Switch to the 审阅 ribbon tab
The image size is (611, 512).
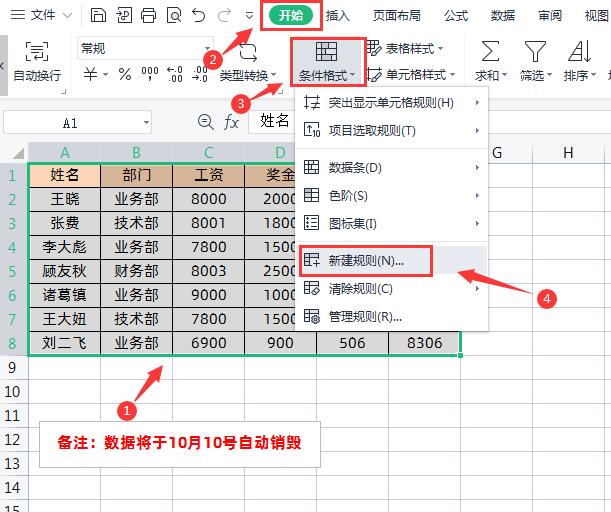pyautogui.click(x=550, y=16)
